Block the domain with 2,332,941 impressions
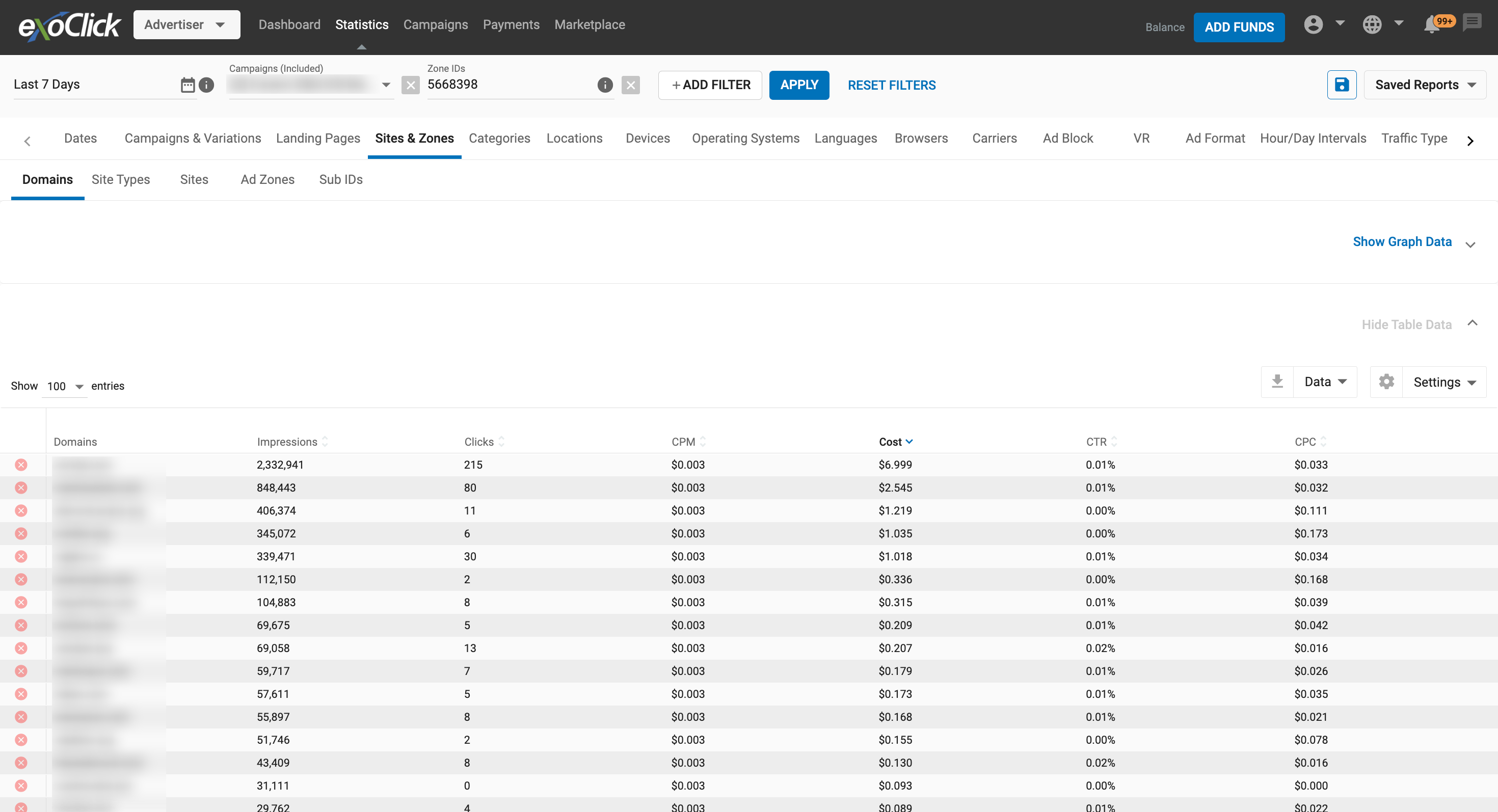Viewport: 1498px width, 812px height. (21, 465)
